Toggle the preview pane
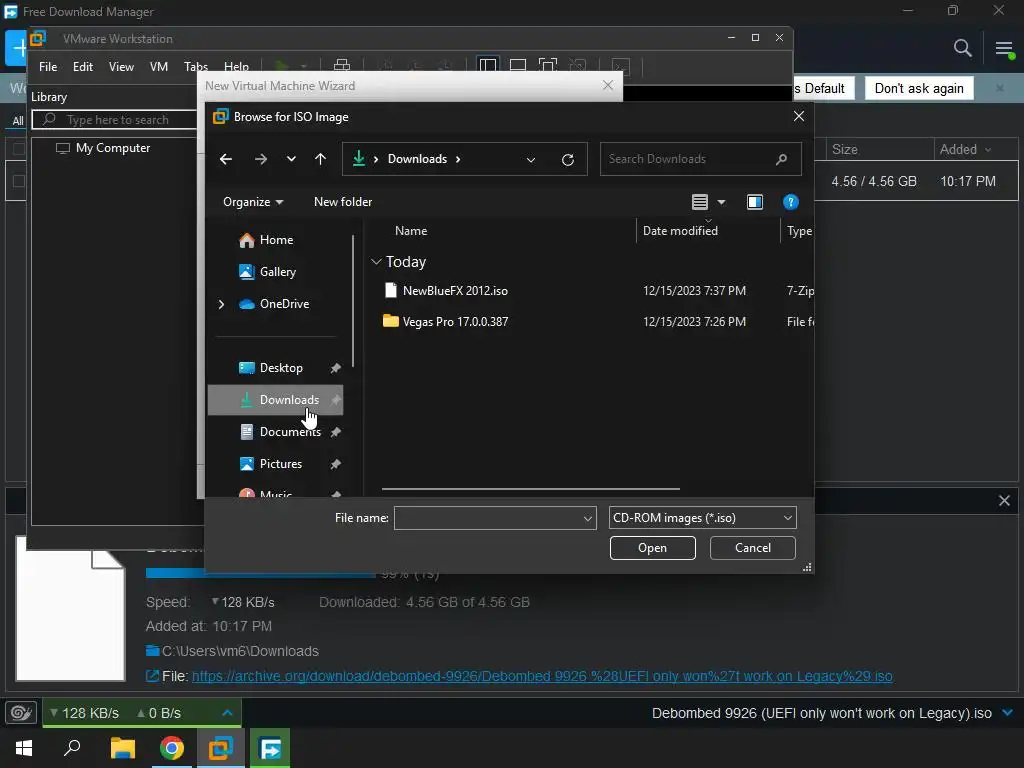 tap(754, 202)
